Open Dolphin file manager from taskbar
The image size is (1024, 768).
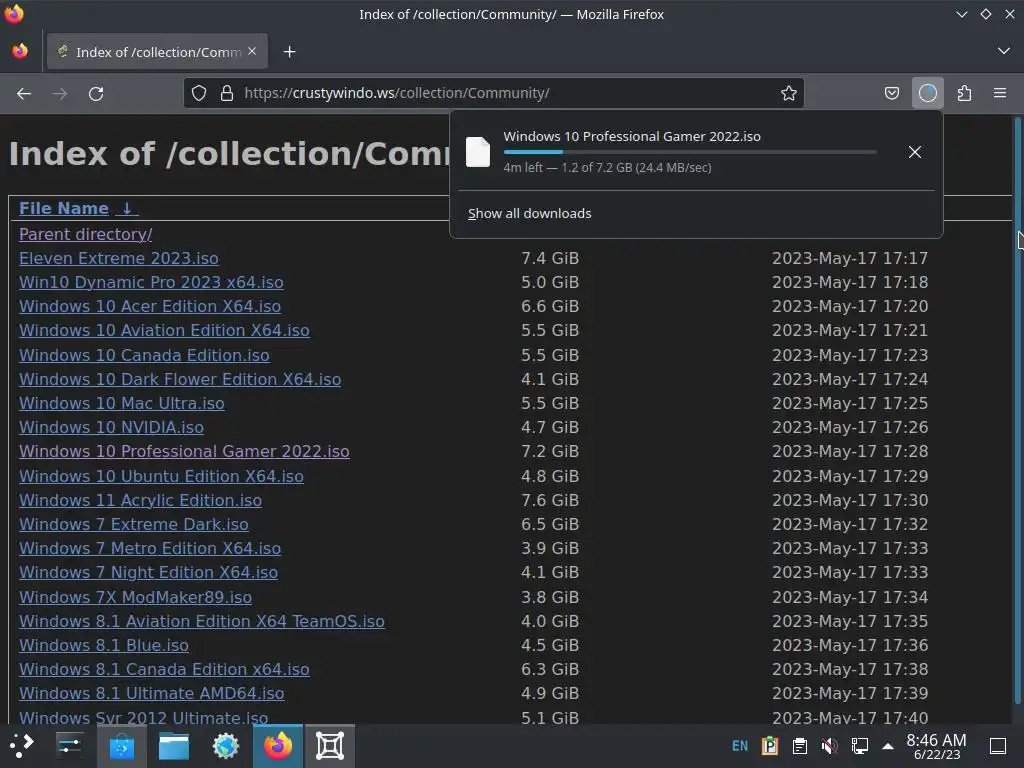click(174, 745)
